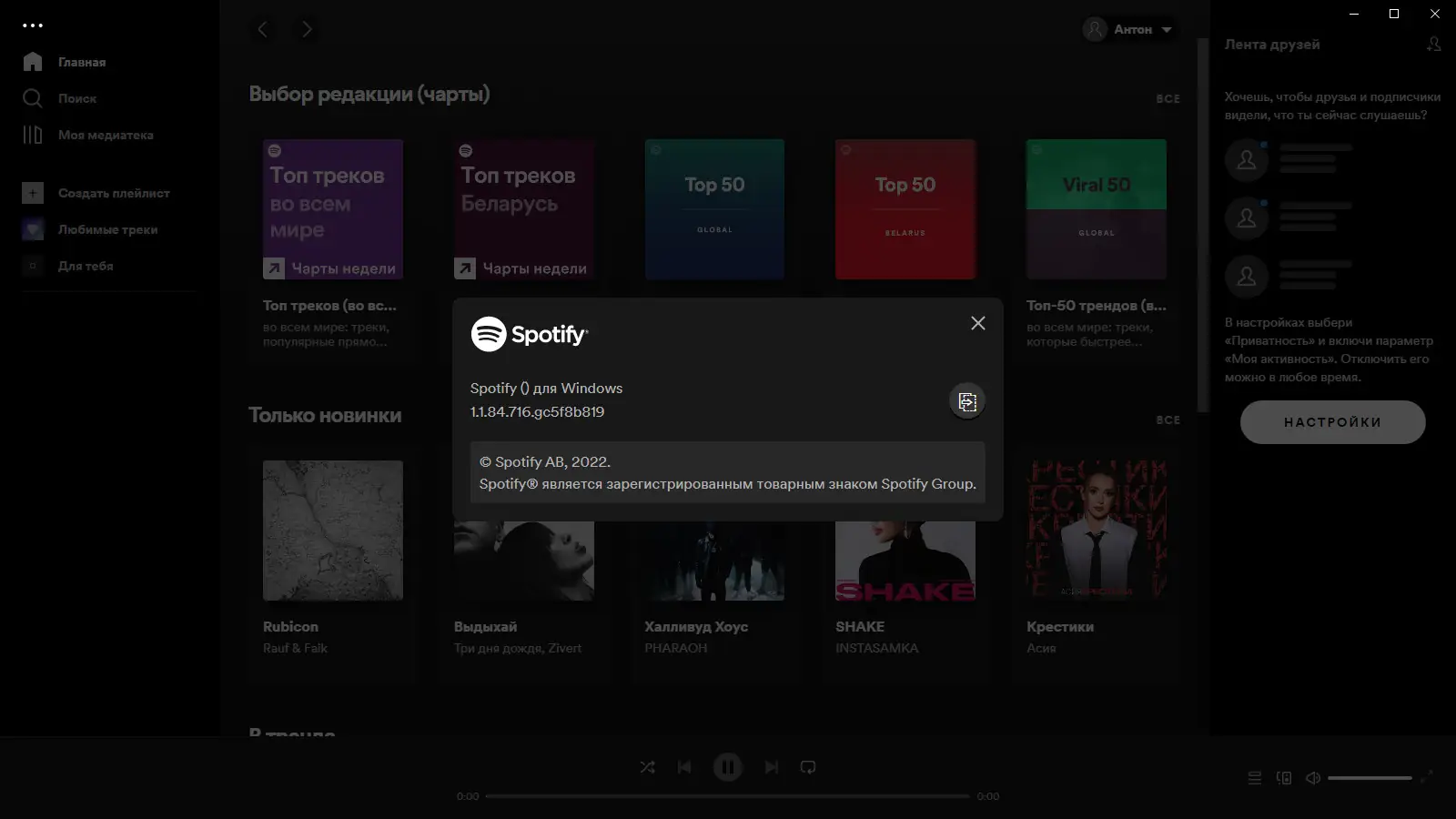The height and width of the screenshot is (819, 1456).
Task: Toggle repeat mode
Action: tap(808, 767)
